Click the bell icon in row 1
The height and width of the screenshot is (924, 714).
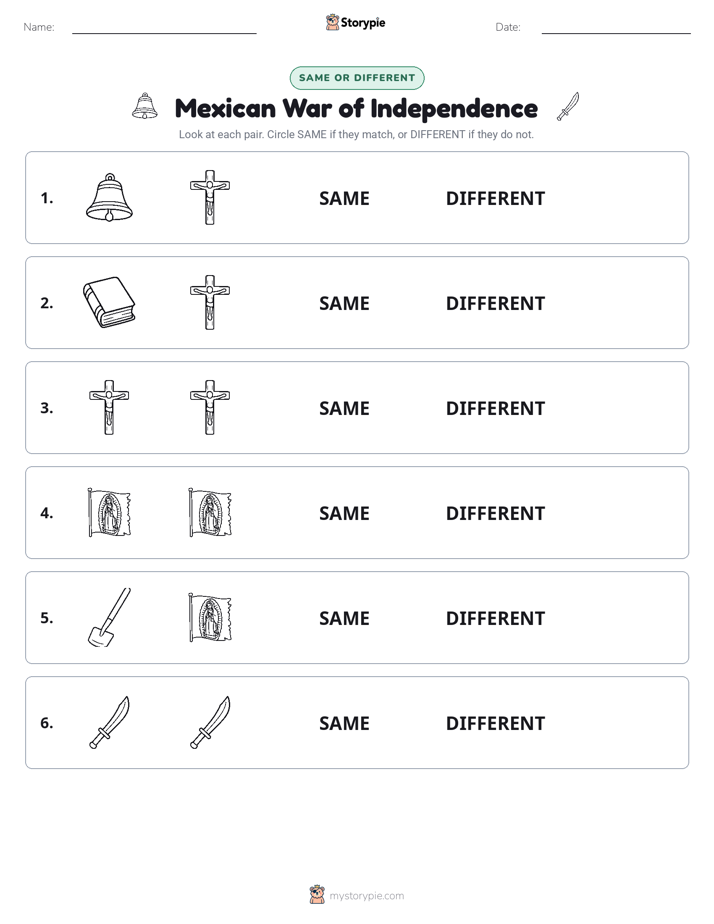(x=109, y=197)
